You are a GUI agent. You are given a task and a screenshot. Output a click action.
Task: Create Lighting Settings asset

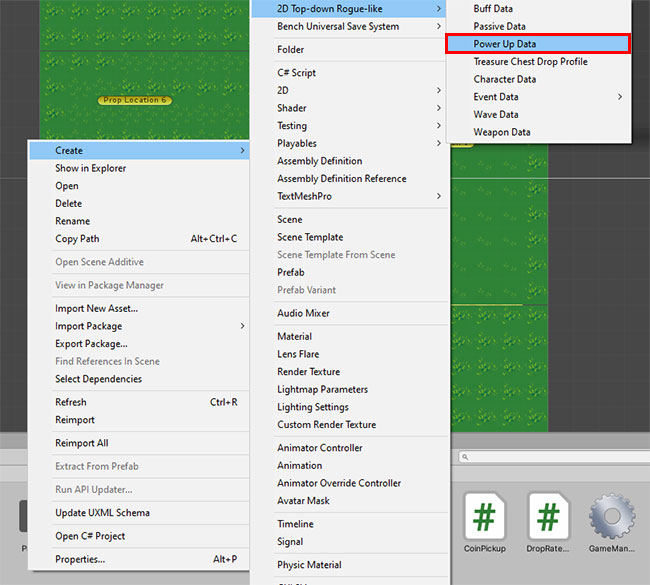click(349, 407)
